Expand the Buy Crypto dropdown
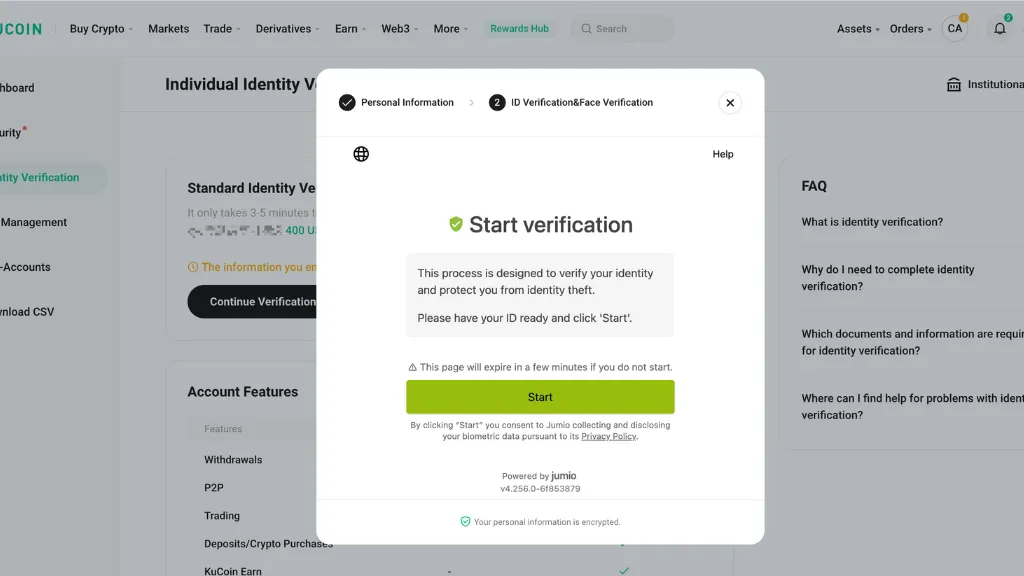This screenshot has width=1024, height=576. coord(101,29)
